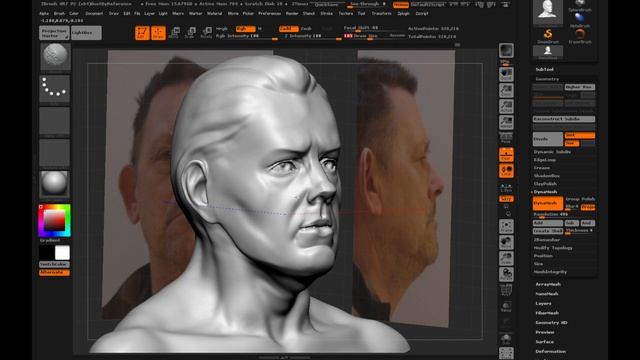This screenshot has height=360, width=640.
Task: Toggle the Zadd sculpt mode
Action: click(x=288, y=29)
